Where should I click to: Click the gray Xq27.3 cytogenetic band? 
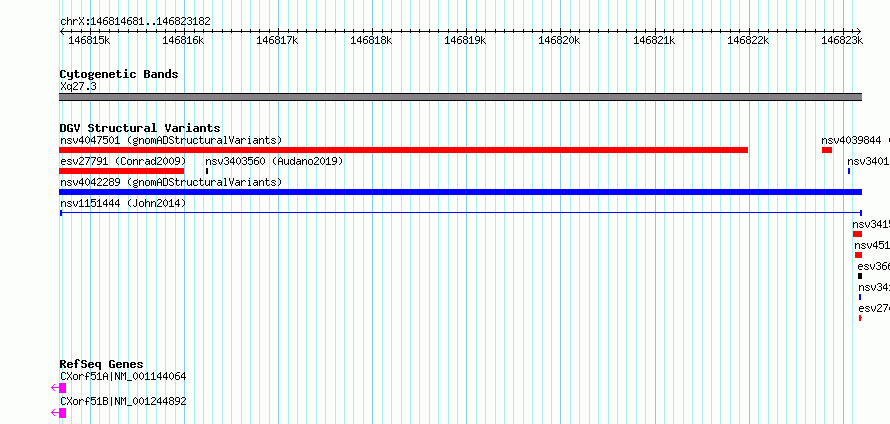point(460,97)
